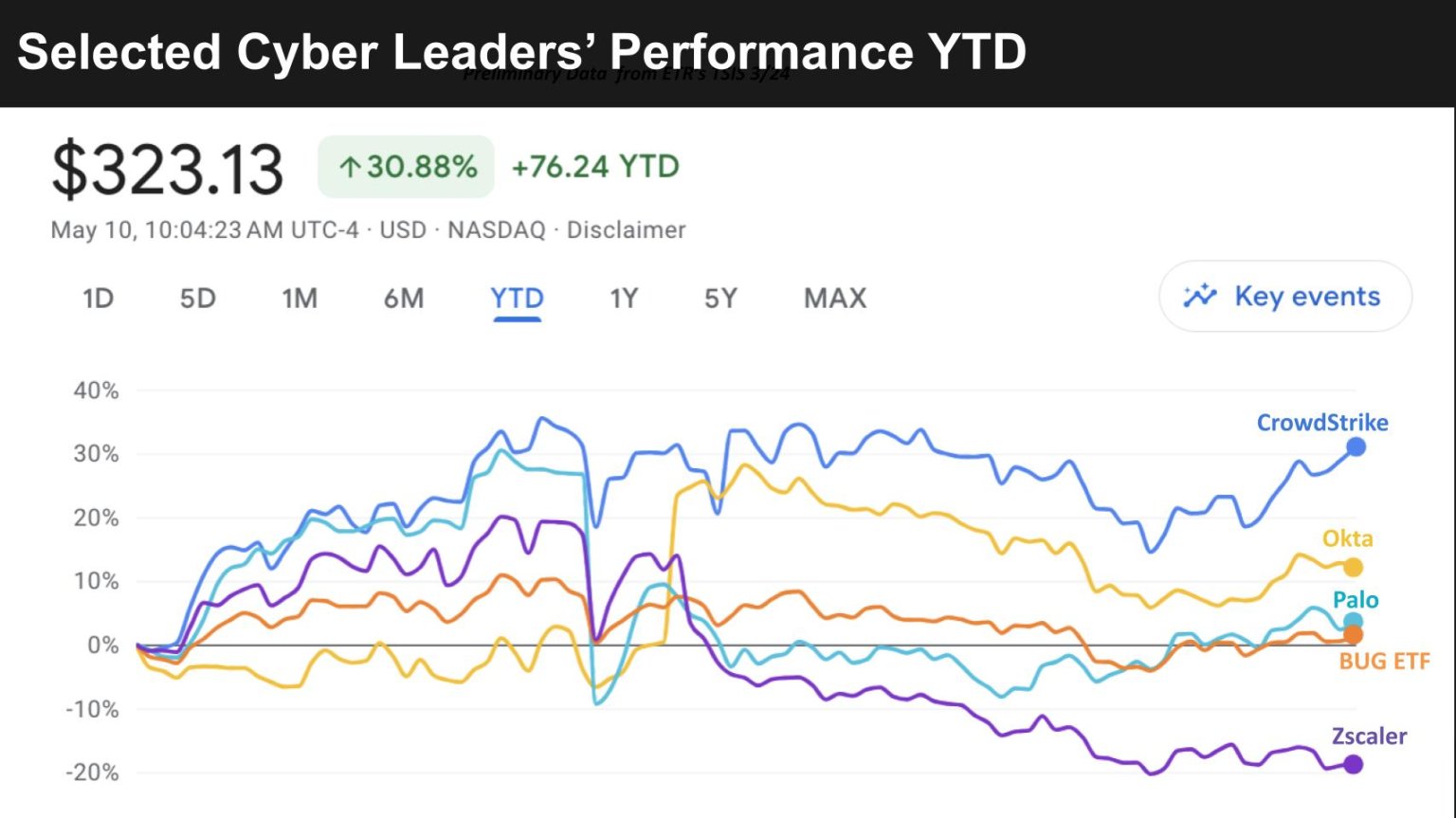
Task: Click the Zscaler purple endpoint dot
Action: click(x=1353, y=764)
